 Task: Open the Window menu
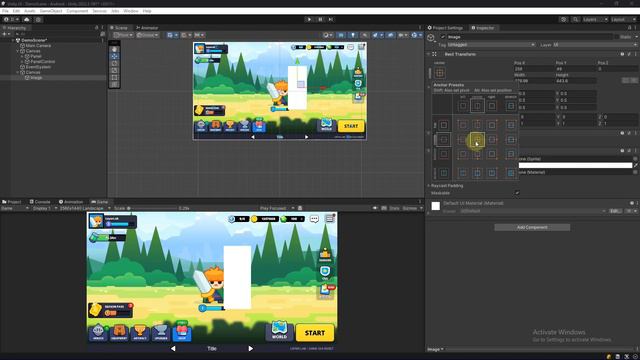131,11
